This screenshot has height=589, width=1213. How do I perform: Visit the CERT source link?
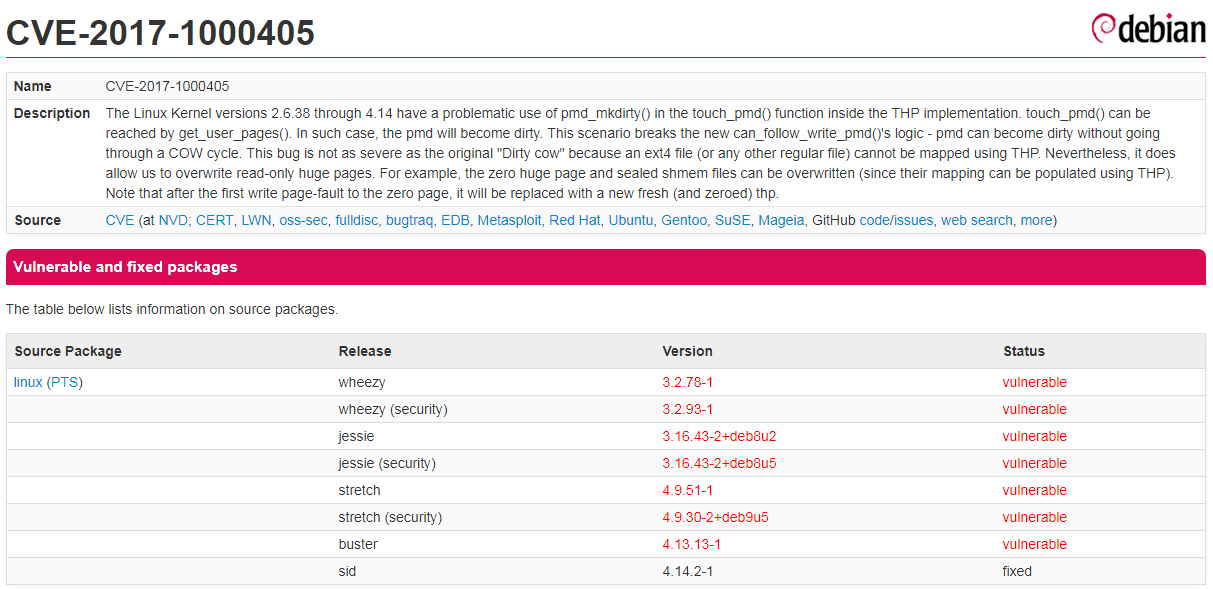214,220
